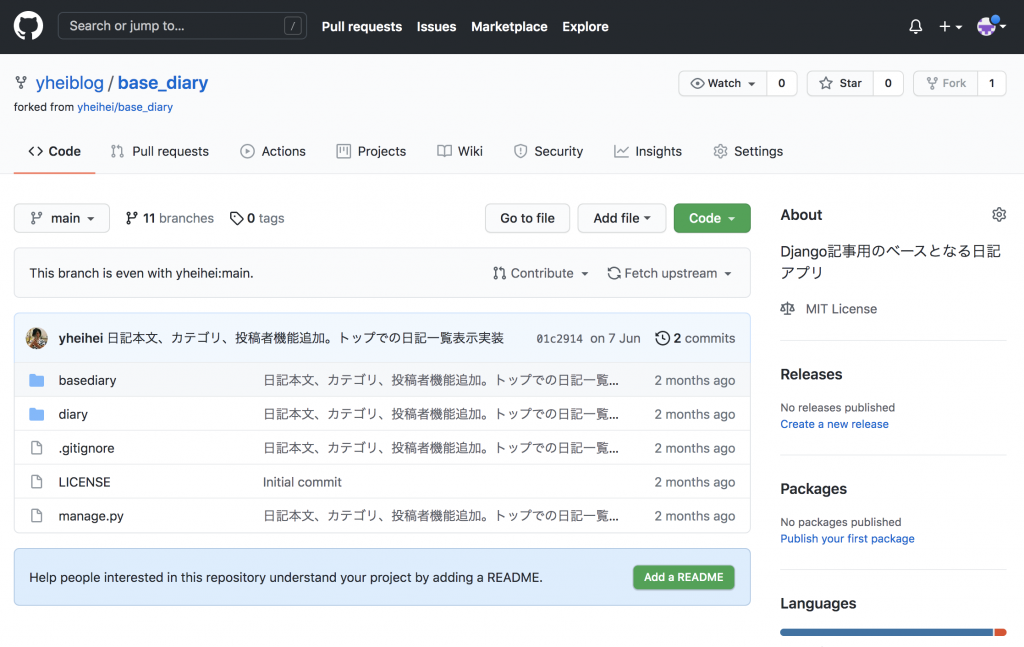Open About settings gear icon
The width and height of the screenshot is (1024, 647).
point(999,215)
